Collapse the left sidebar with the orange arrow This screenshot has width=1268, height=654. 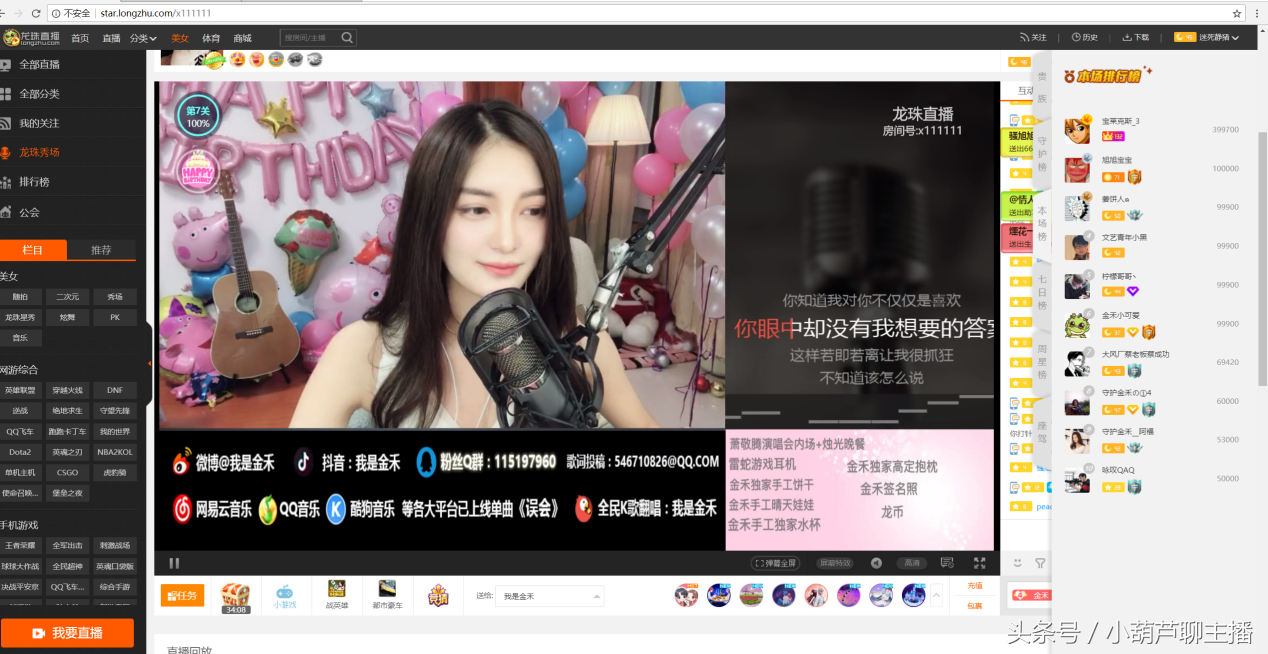[x=149, y=363]
